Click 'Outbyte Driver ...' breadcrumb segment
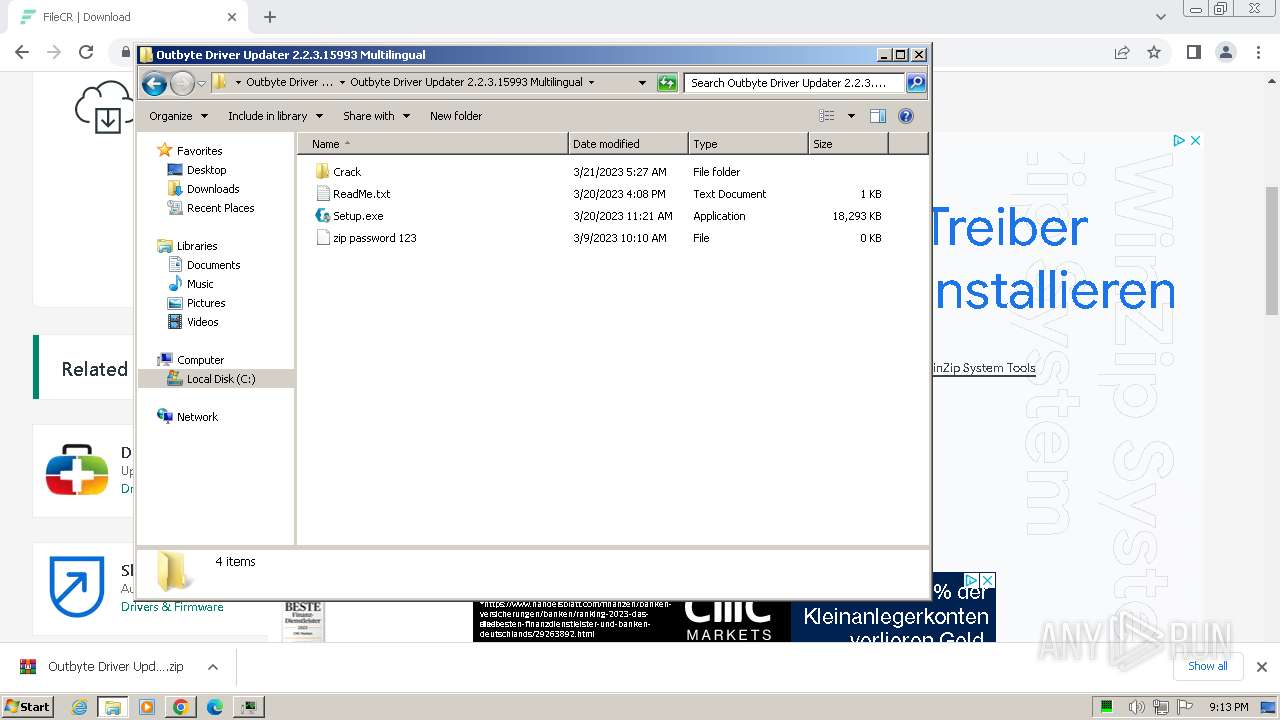The width and height of the screenshot is (1280, 720). (289, 82)
